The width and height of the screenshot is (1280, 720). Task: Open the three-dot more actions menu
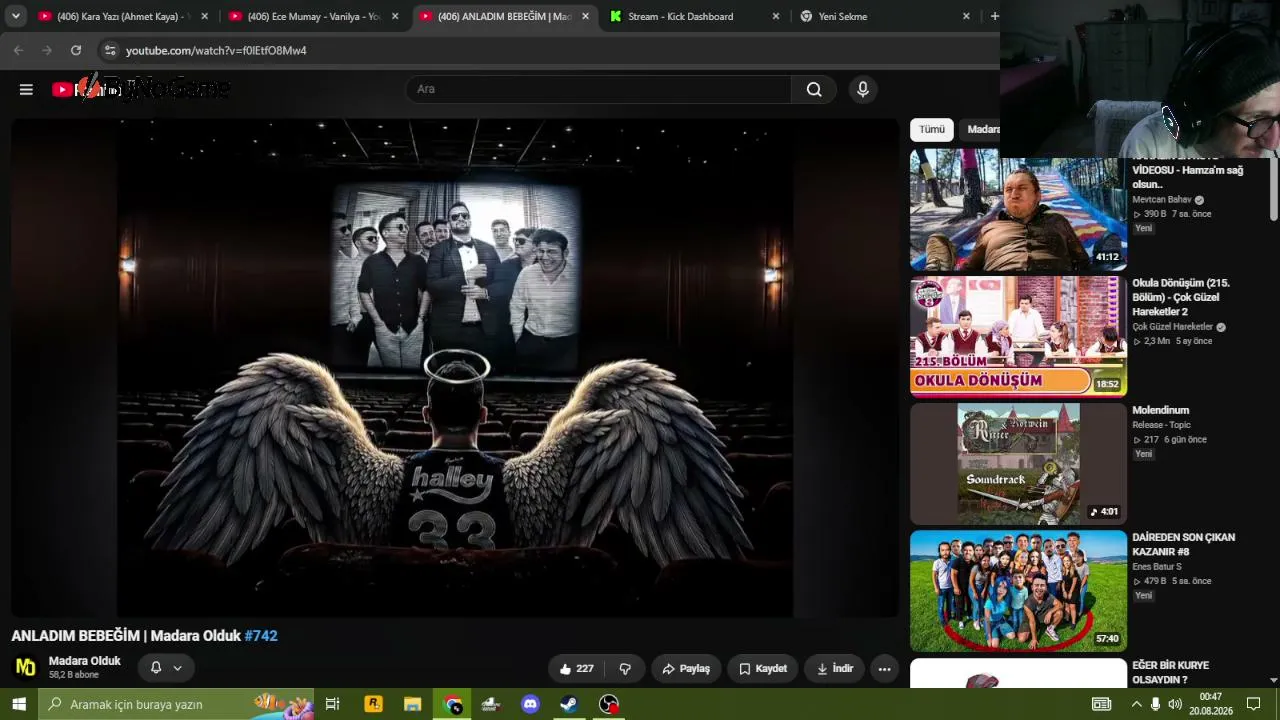pyautogui.click(x=884, y=669)
